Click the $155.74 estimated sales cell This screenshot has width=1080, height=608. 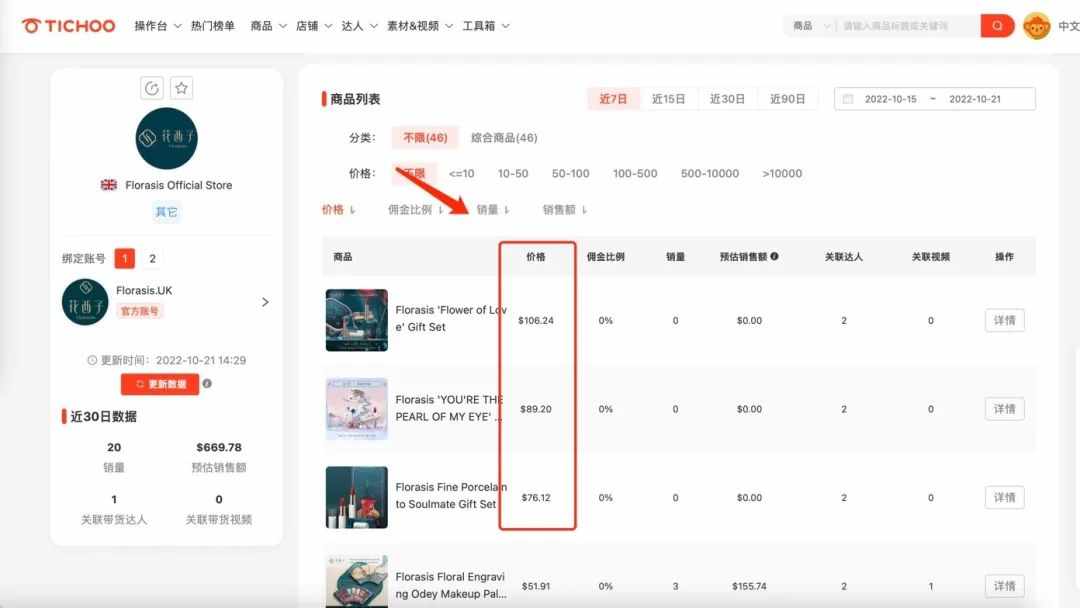pyautogui.click(x=749, y=586)
